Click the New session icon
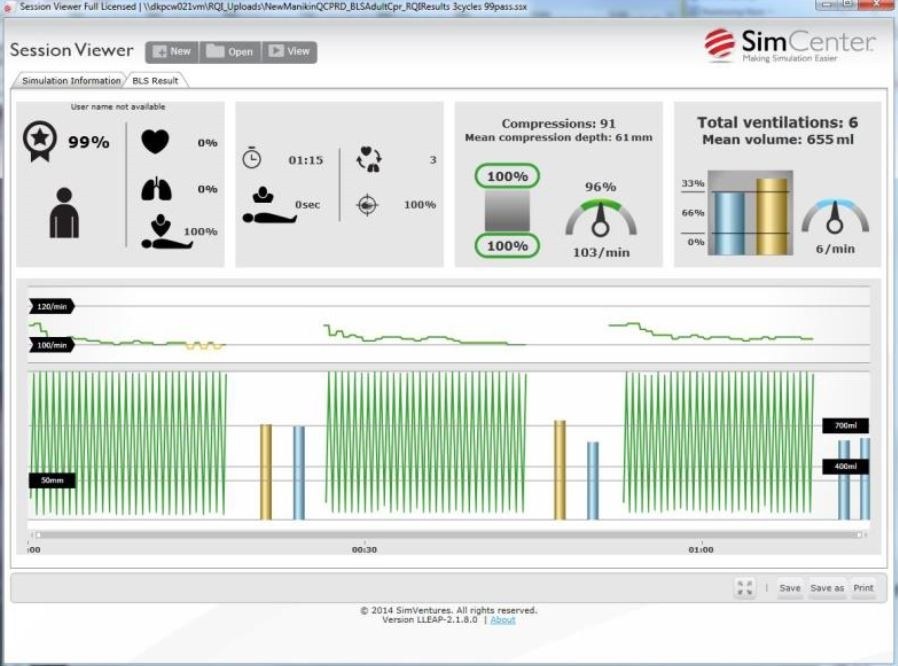Screen dimensions: 898x666 tap(159, 50)
